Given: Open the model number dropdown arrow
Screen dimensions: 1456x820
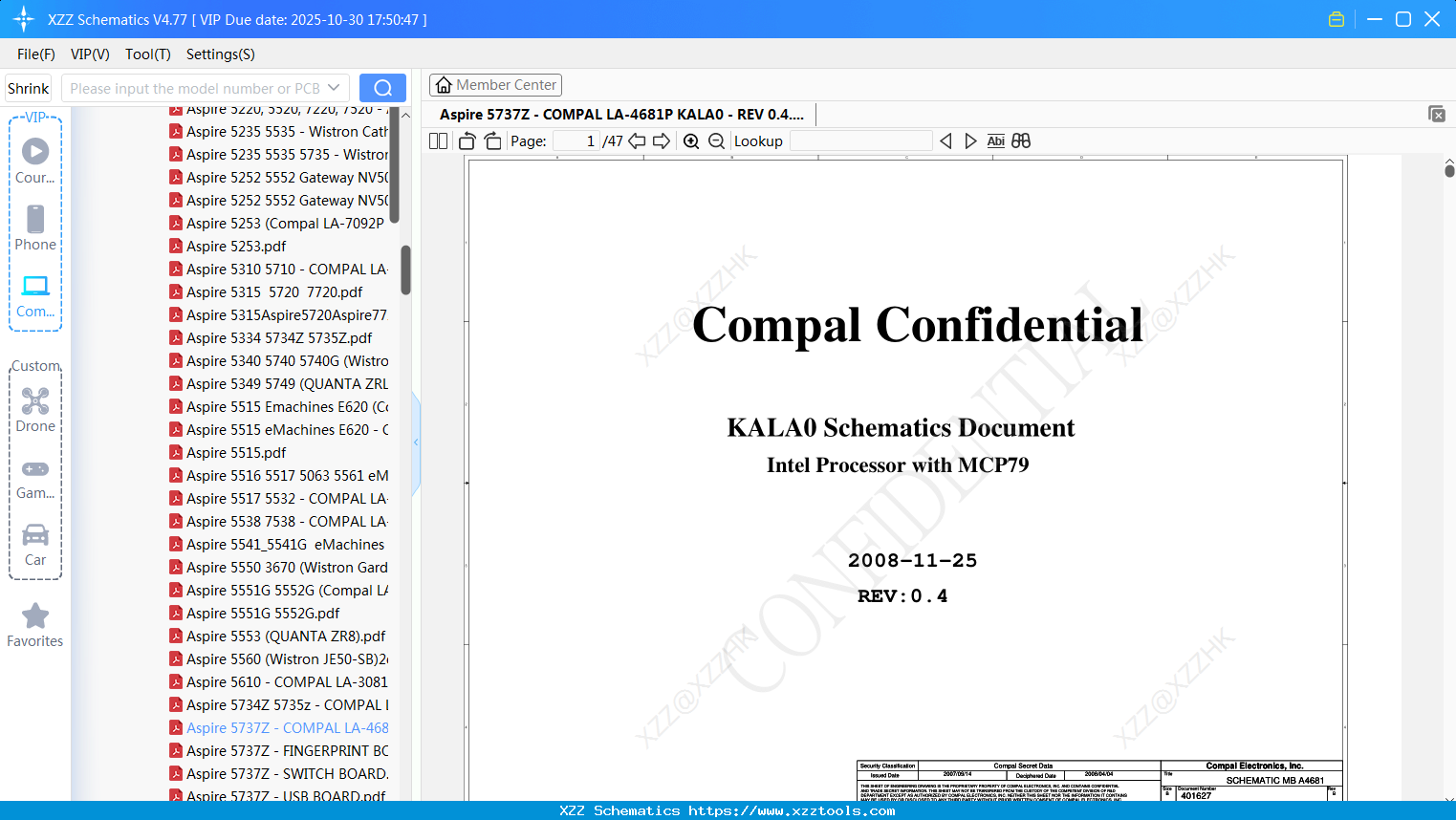Looking at the screenshot, I should (334, 88).
